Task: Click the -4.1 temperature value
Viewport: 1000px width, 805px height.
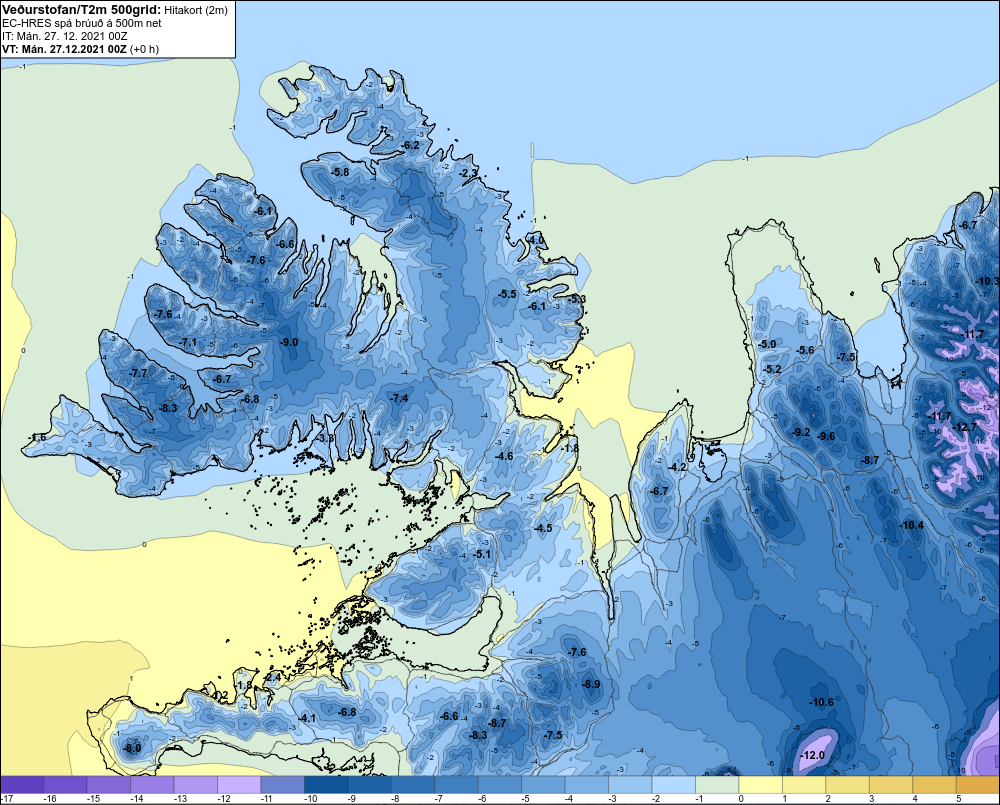Action: 308,718
